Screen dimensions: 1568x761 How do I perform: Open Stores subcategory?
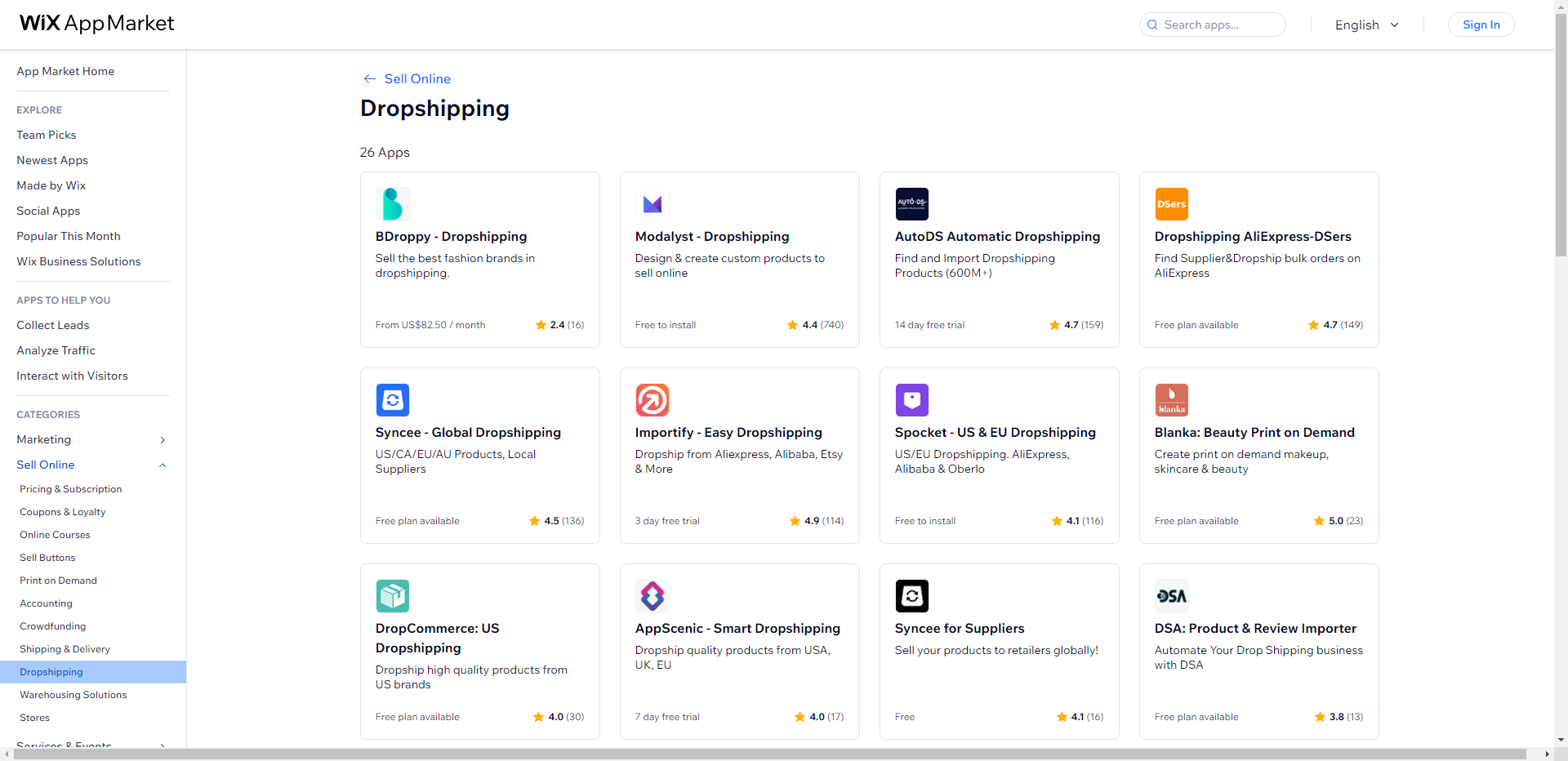pyautogui.click(x=34, y=718)
